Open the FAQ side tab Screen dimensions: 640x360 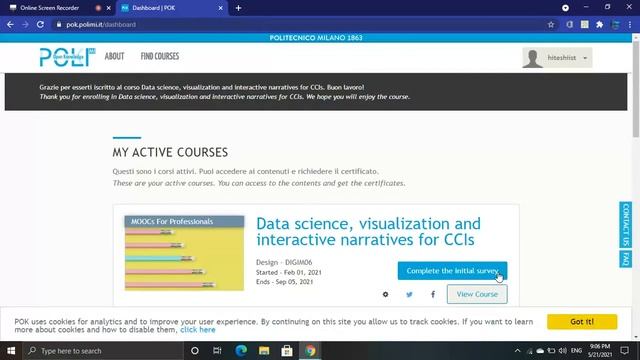[x=625, y=258]
